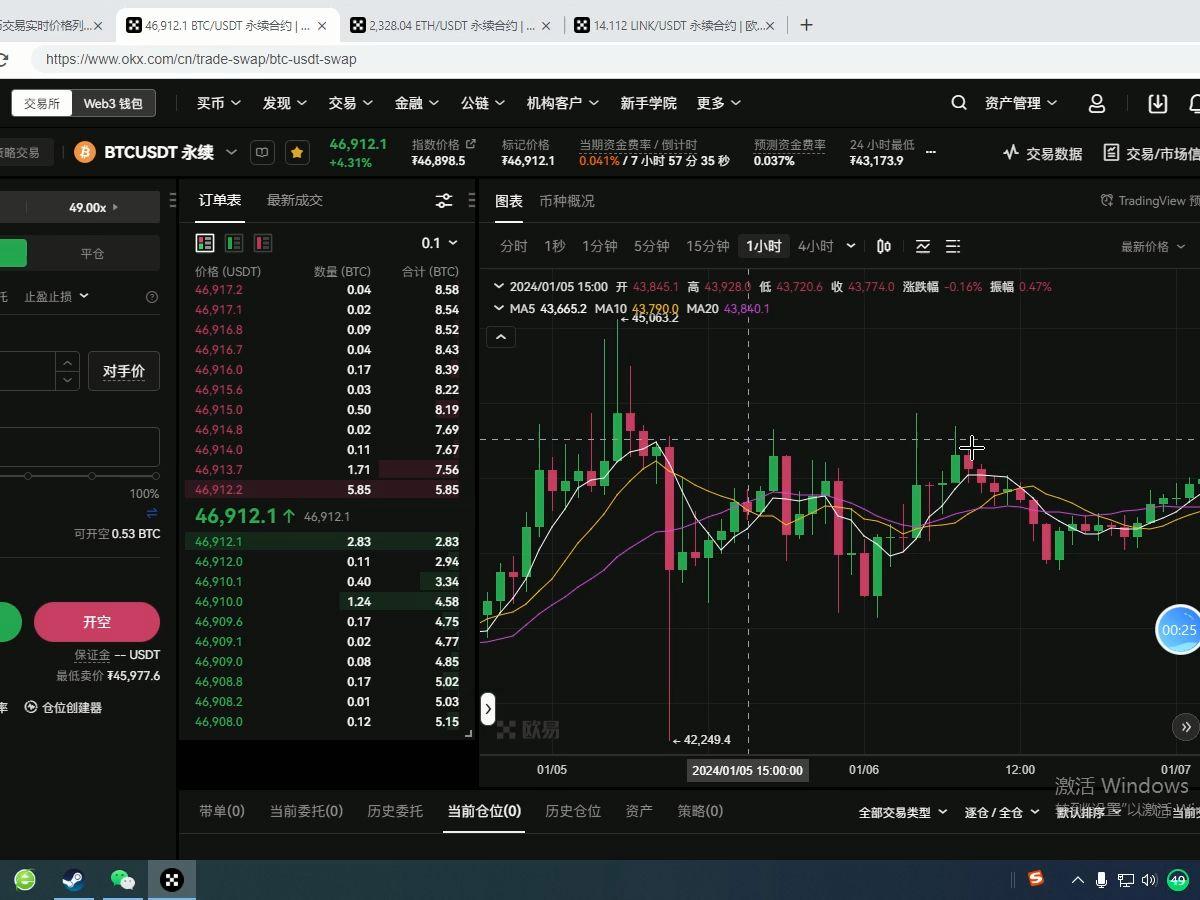Toggle the BTCUSDT favorite star

click(297, 152)
